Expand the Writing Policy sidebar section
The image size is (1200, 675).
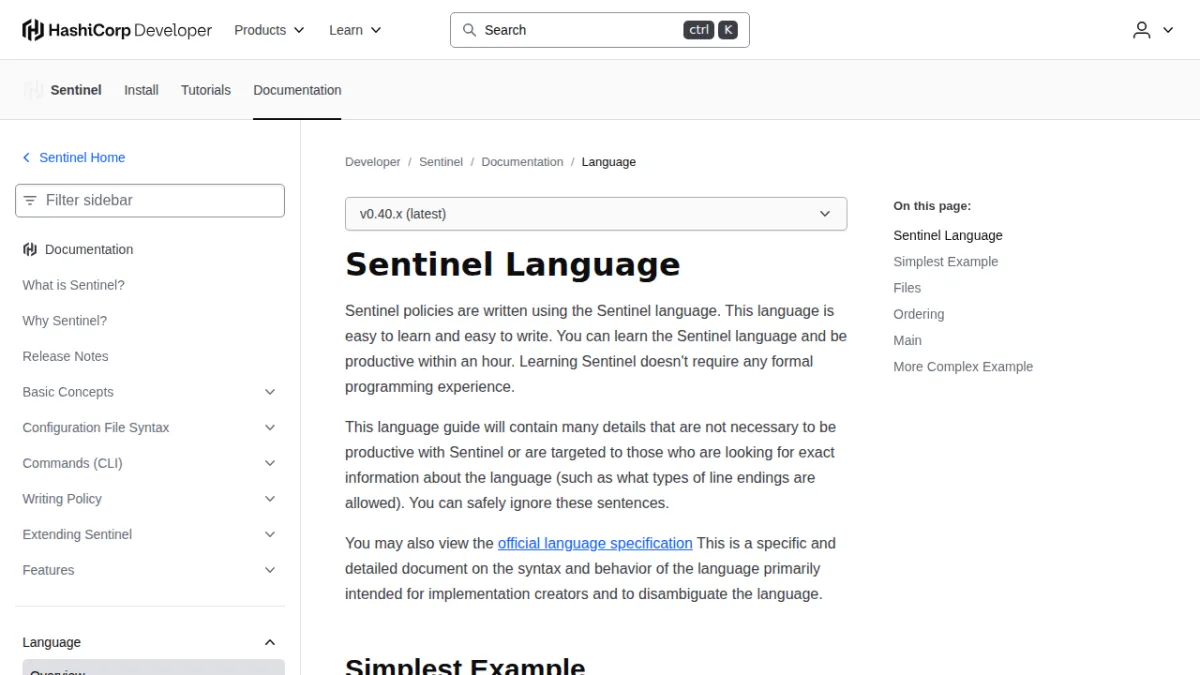coord(270,499)
